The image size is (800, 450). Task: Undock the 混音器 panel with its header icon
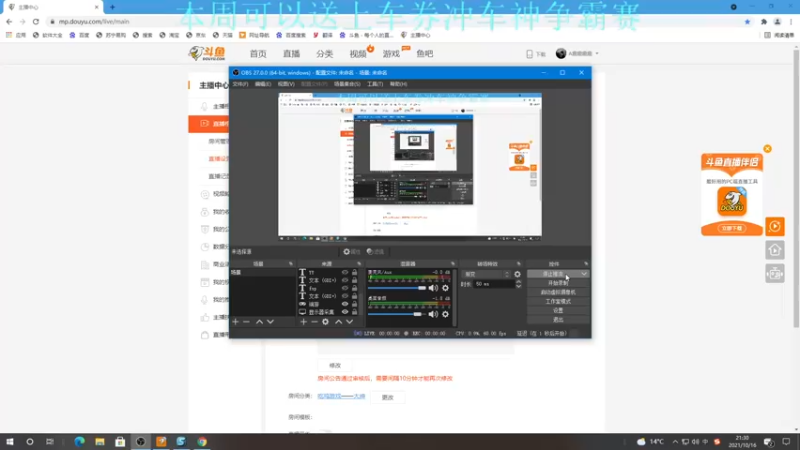coord(453,264)
